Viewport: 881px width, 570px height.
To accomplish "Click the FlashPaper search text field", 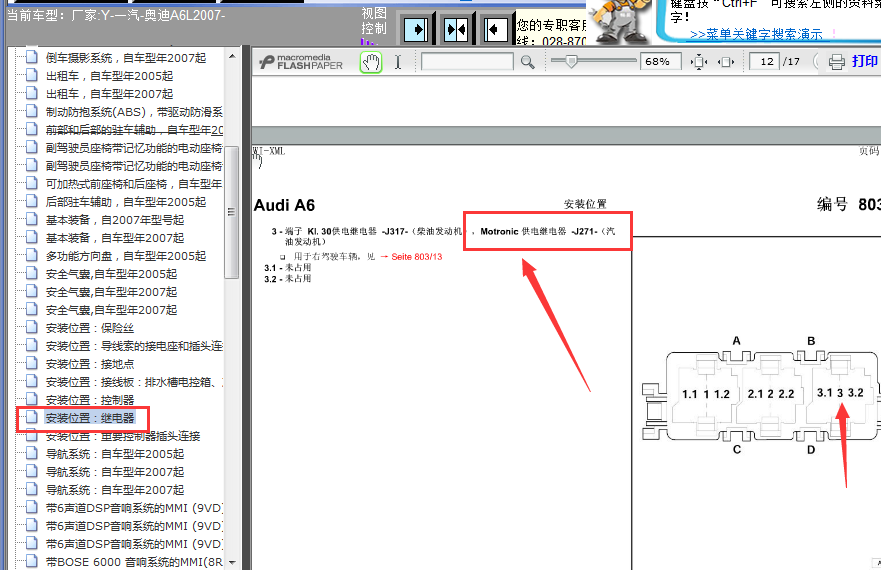I will tap(467, 62).
